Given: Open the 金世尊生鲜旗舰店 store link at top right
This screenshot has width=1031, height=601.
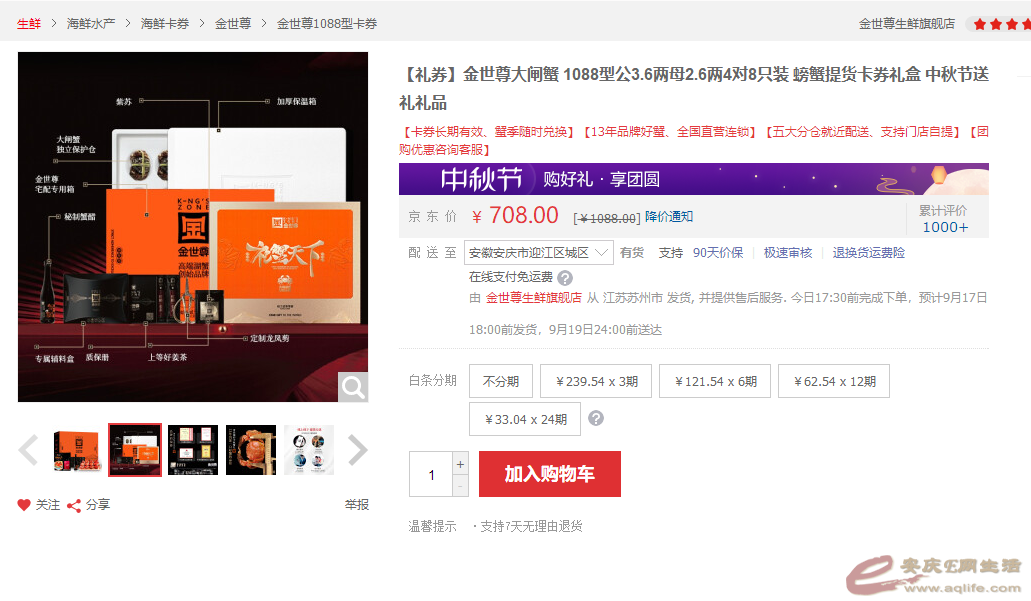Looking at the screenshot, I should (906, 23).
